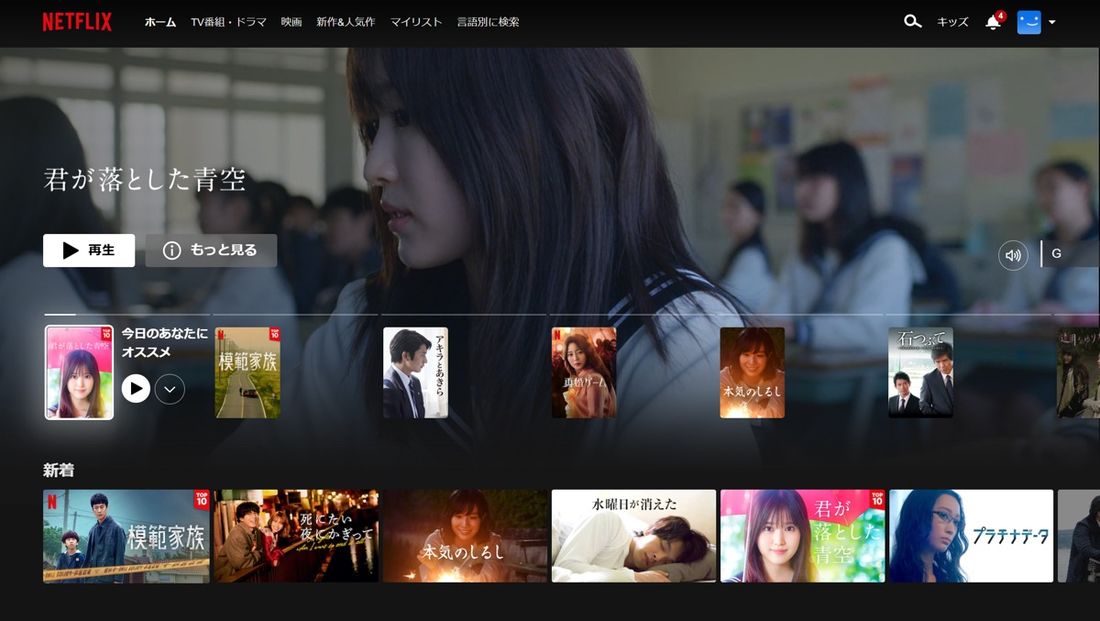Open もっと見る info button
This screenshot has height=621, width=1100.
211,251
